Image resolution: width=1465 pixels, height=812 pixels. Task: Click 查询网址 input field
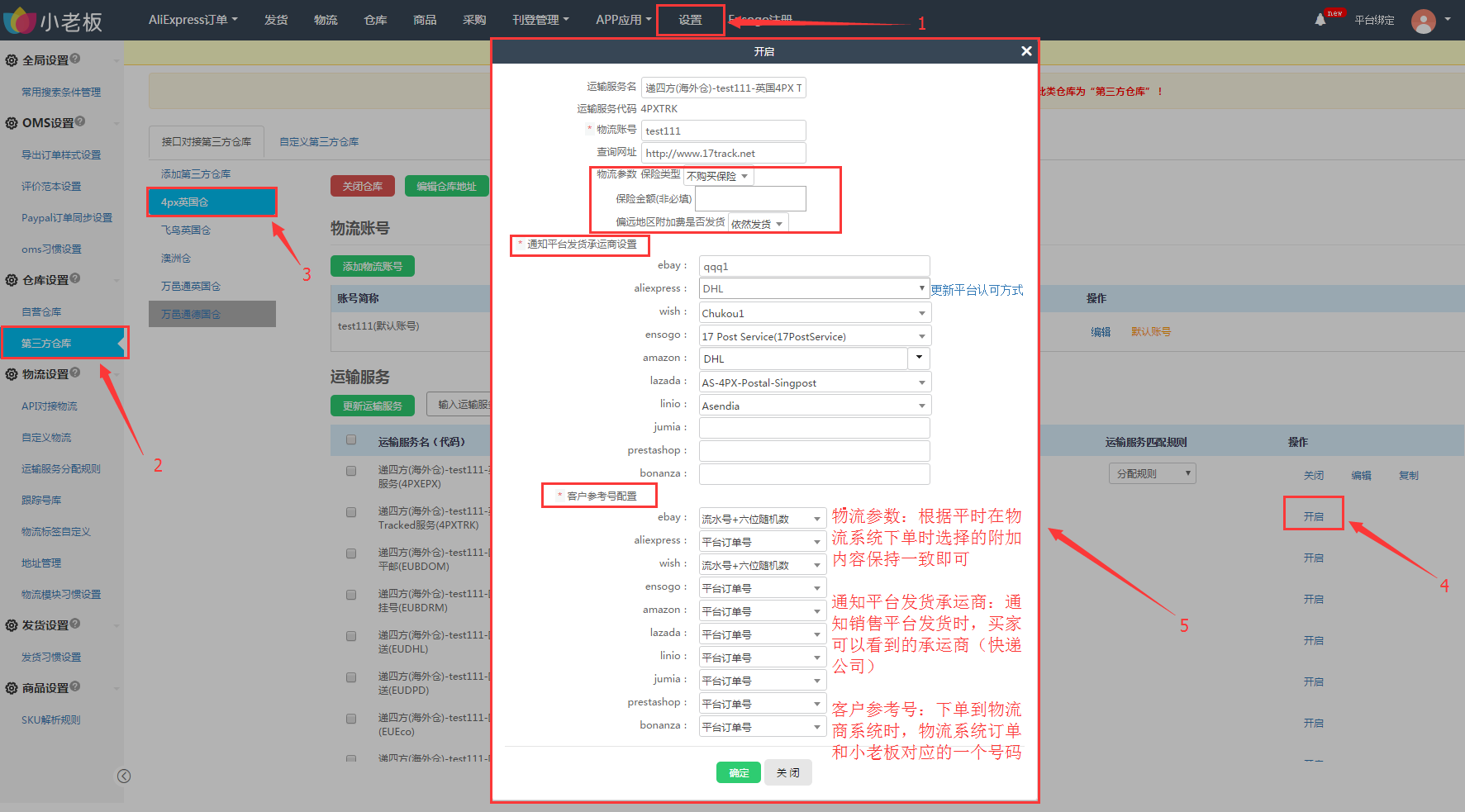(723, 153)
